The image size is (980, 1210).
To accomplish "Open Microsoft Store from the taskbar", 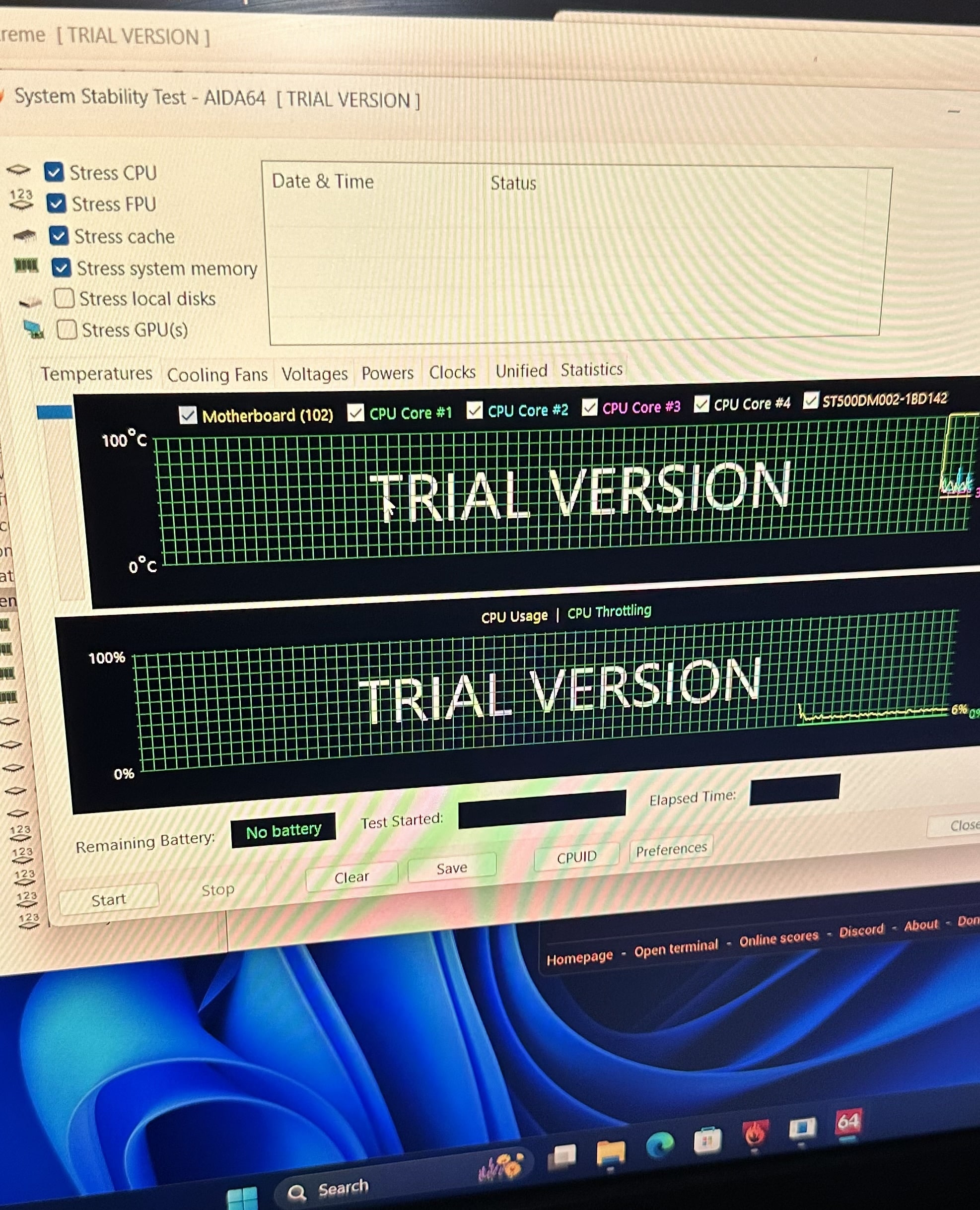I will pos(707,1141).
